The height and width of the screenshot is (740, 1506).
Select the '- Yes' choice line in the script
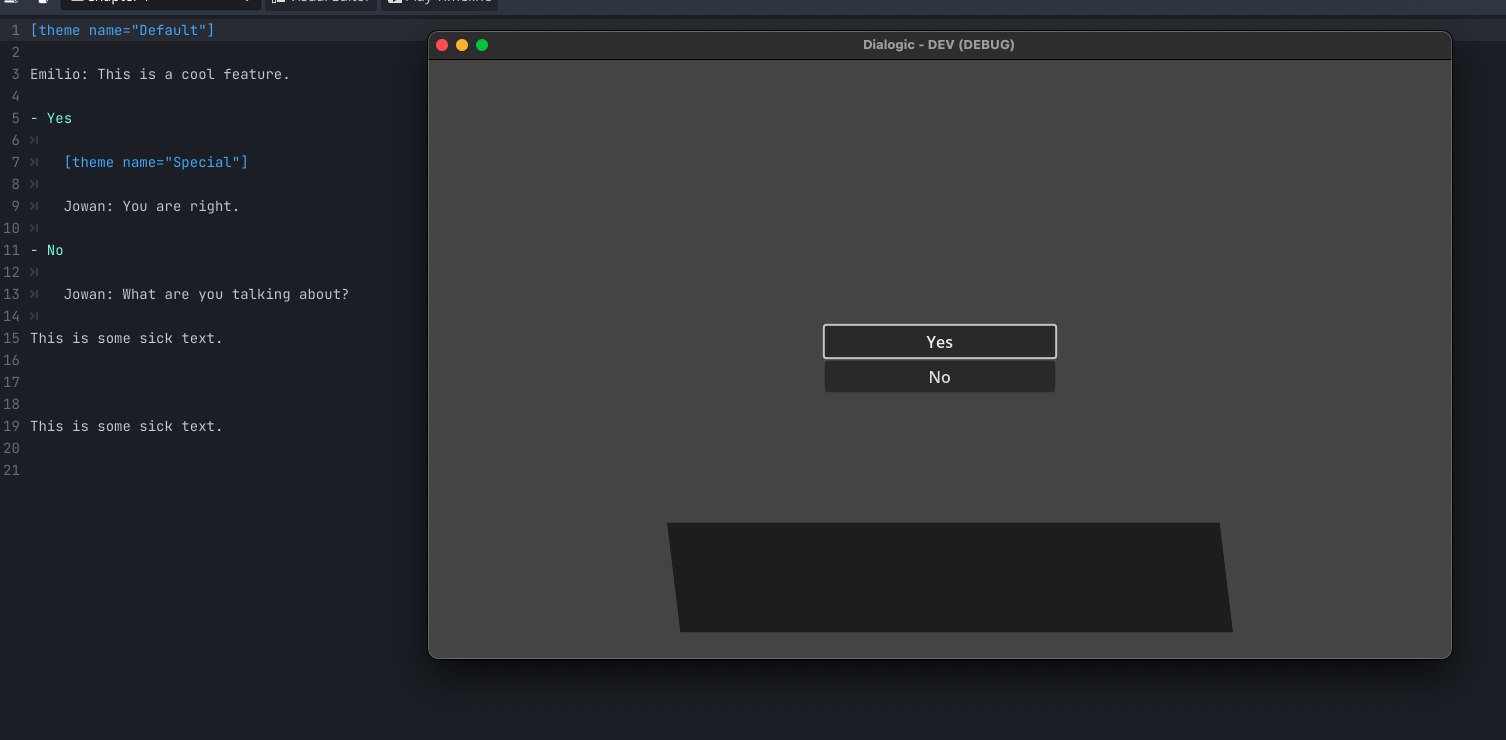click(x=51, y=118)
